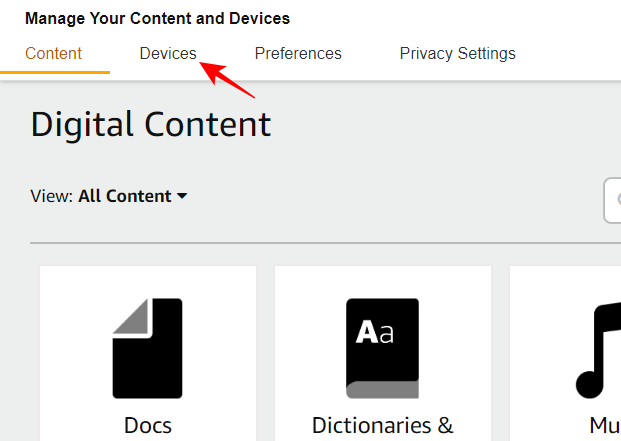
Task: Click the Dictionaries & category label
Action: (382, 425)
